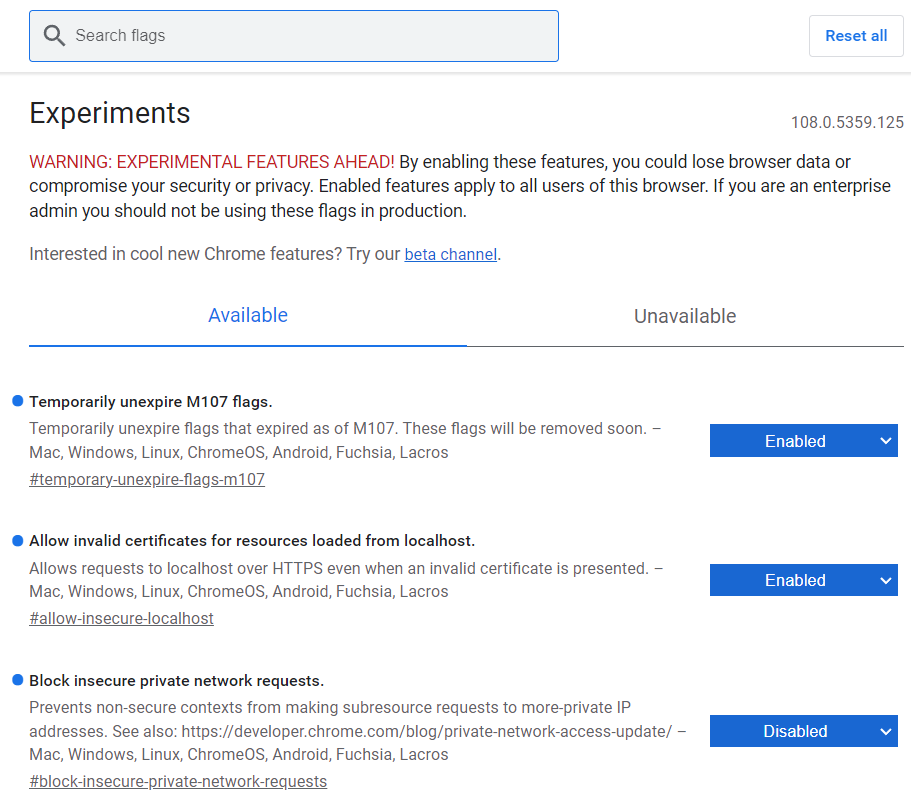Open the Temporarily unexpire M107 flags dropdown
The image size is (911, 810).
click(803, 441)
